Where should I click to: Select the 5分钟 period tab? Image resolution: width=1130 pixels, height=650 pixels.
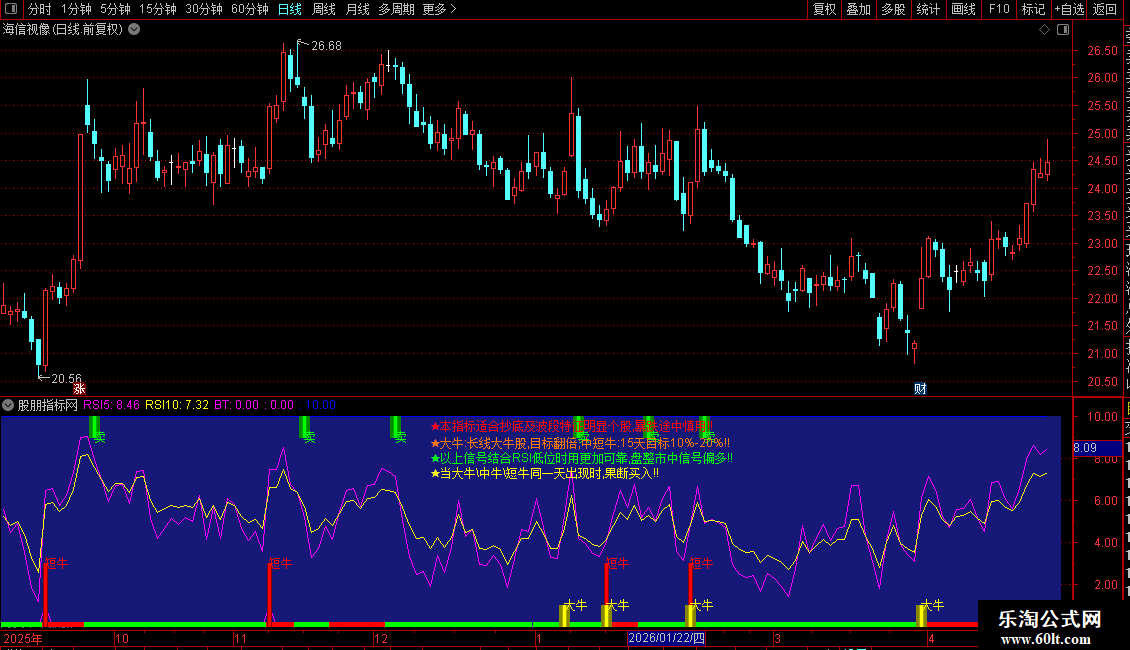click(x=115, y=9)
